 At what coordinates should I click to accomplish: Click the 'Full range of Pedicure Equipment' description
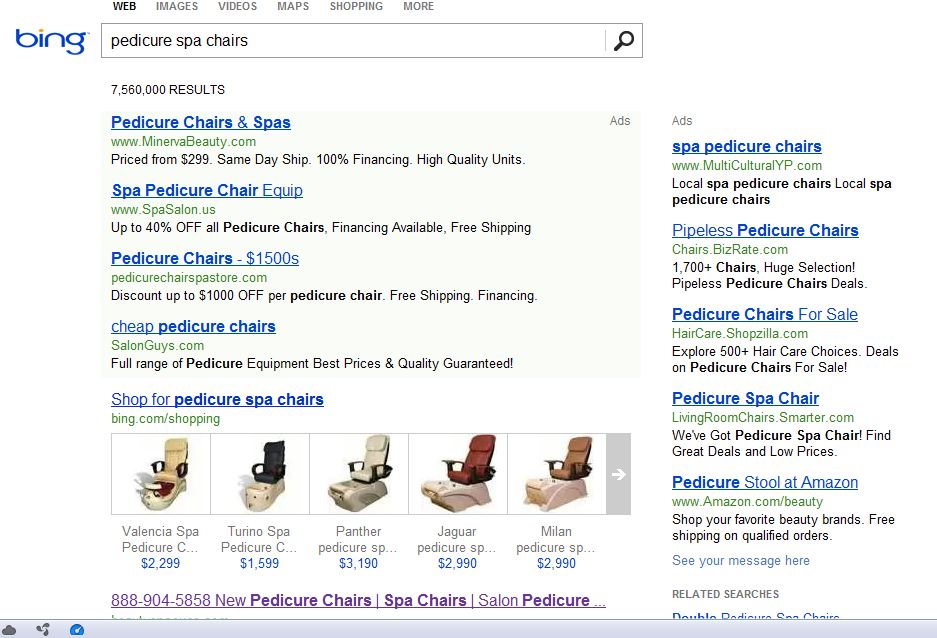click(x=312, y=364)
